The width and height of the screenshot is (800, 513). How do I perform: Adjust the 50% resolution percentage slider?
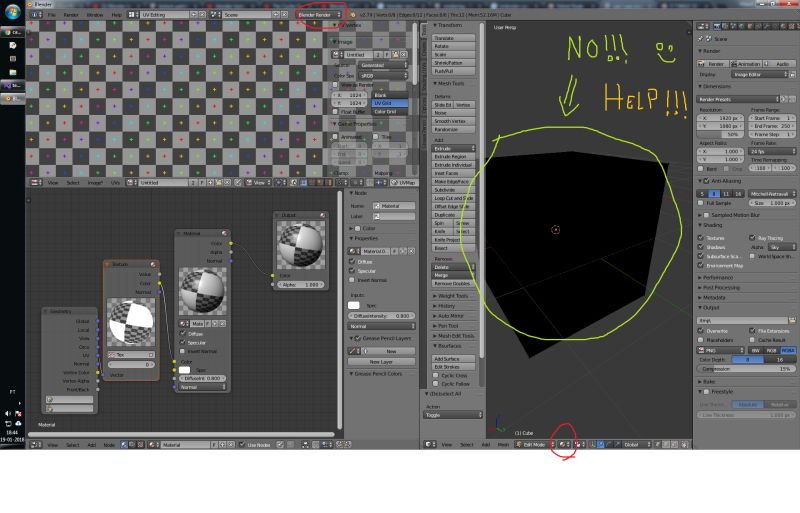tap(720, 134)
